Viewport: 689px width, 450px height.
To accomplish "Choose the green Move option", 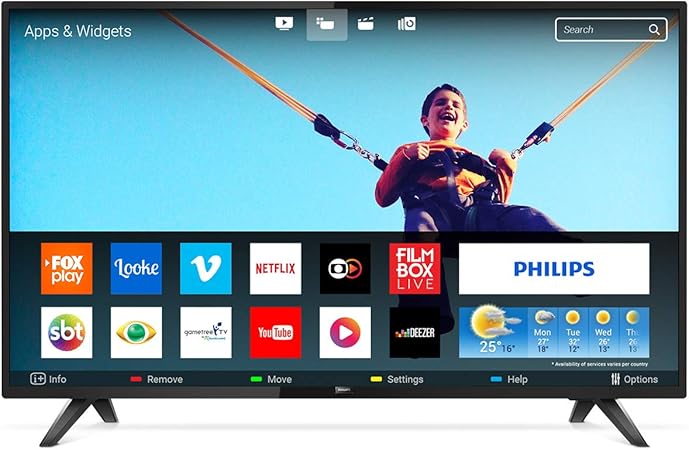I will coord(271,379).
